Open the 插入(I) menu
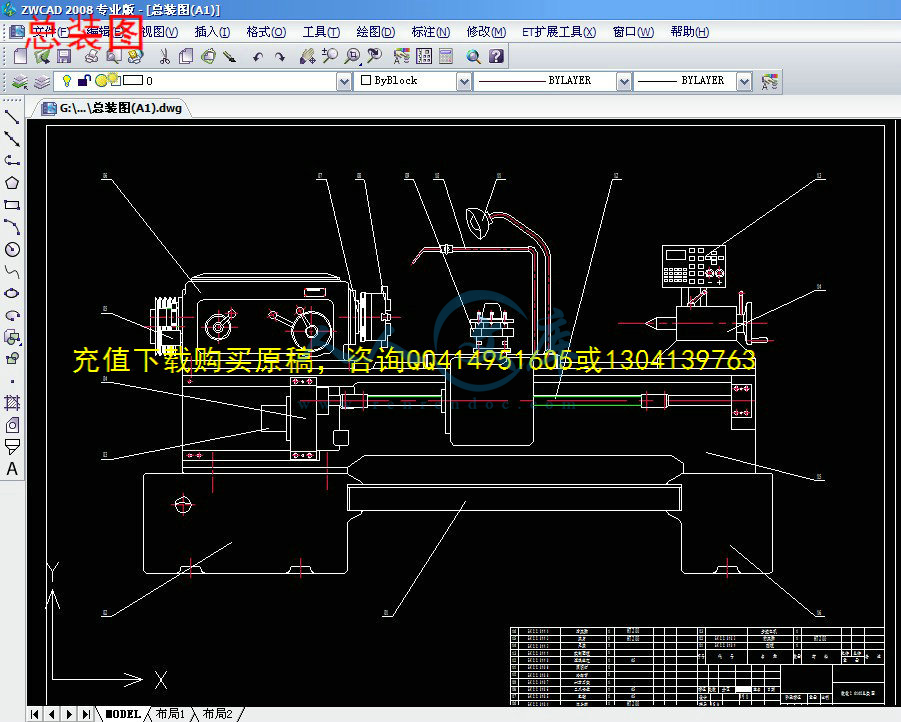 [212, 32]
